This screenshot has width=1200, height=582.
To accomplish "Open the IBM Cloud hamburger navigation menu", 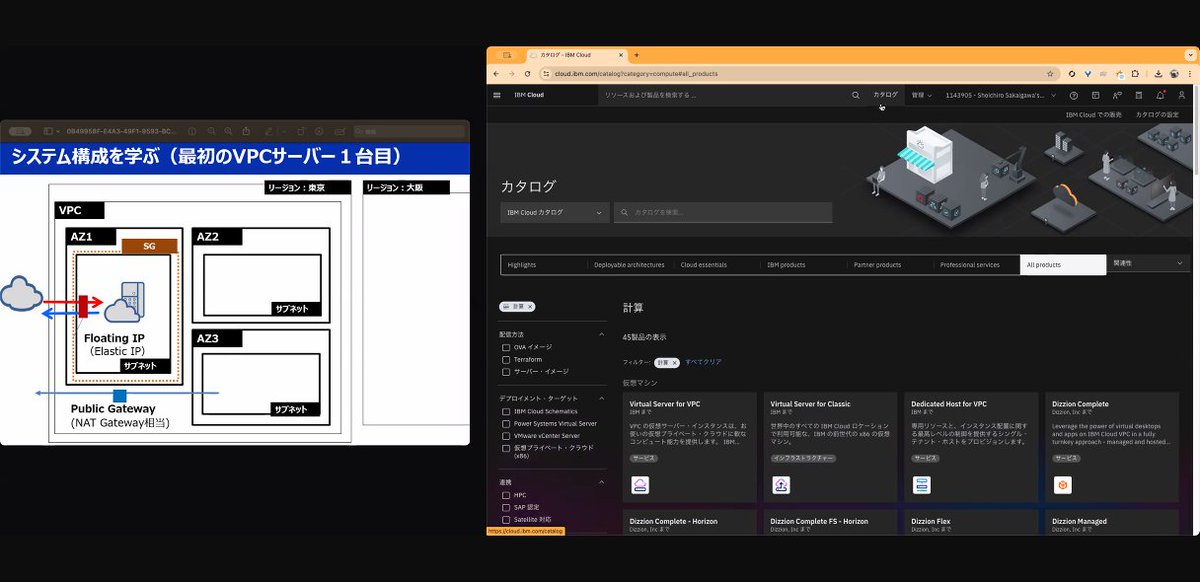I will pos(497,95).
